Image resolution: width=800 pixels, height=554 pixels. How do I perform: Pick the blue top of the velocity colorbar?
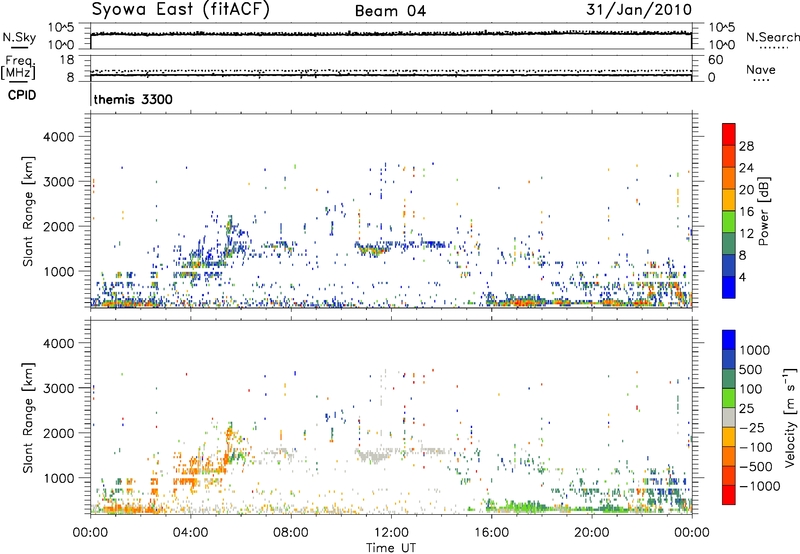(x=729, y=340)
